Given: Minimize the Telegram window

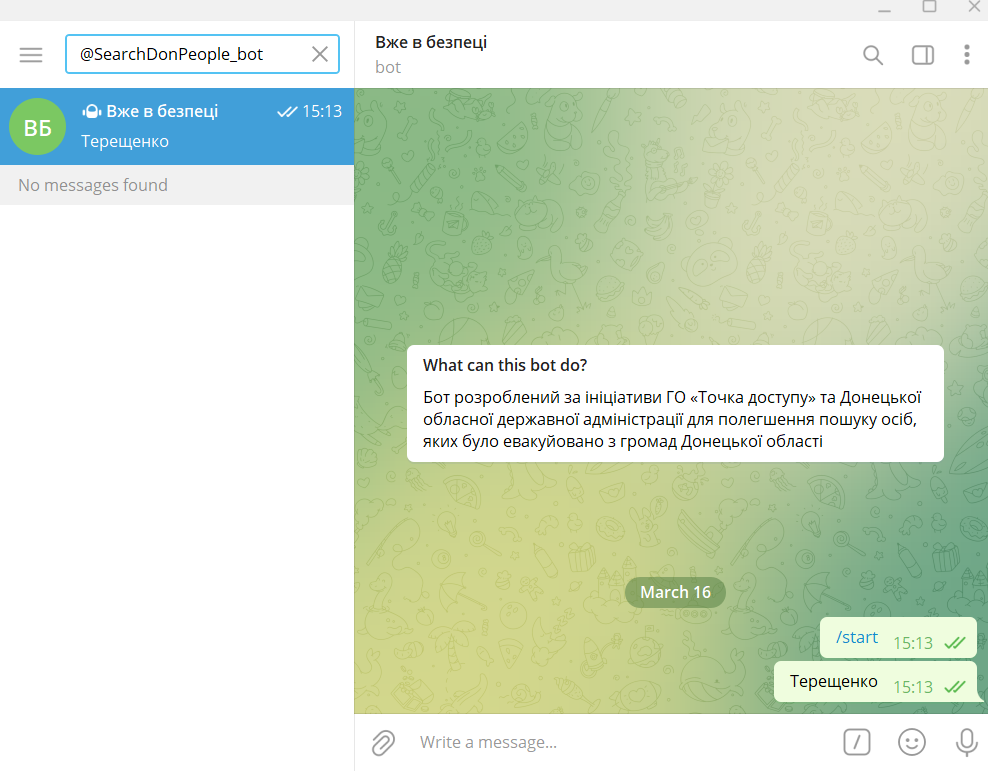Looking at the screenshot, I should coord(885,9).
